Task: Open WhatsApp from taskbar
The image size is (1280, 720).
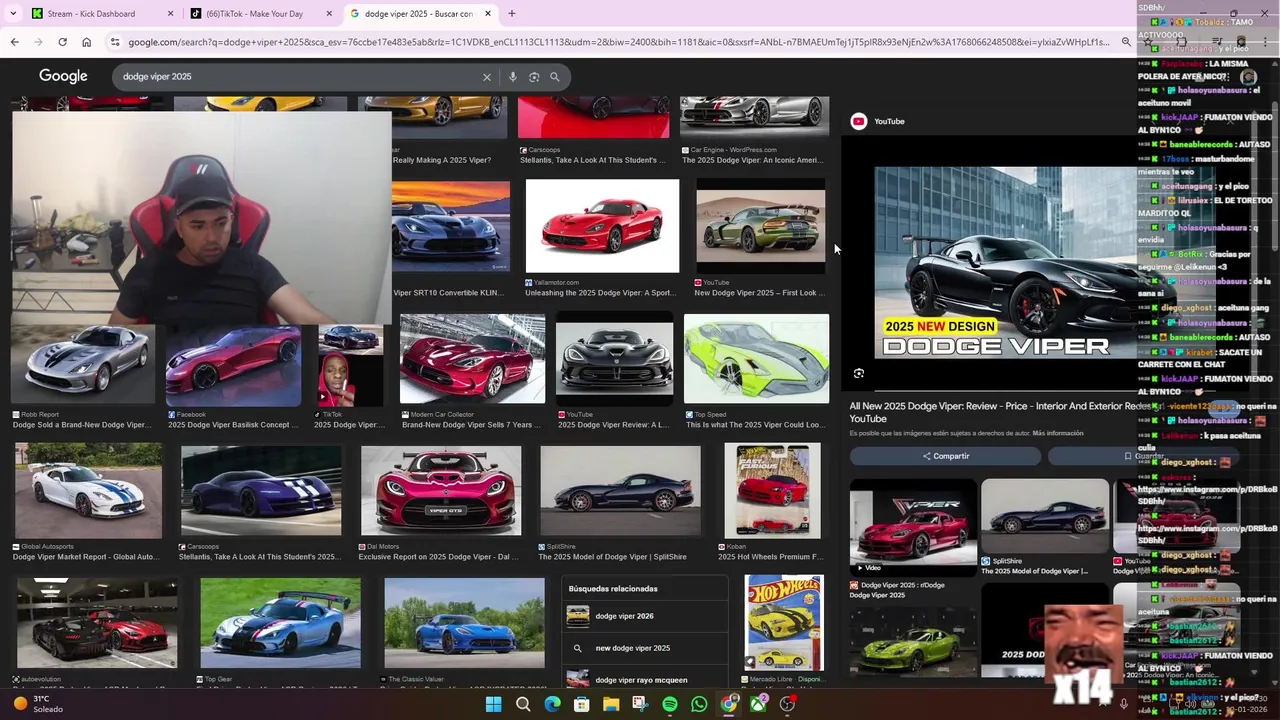Action: click(699, 704)
